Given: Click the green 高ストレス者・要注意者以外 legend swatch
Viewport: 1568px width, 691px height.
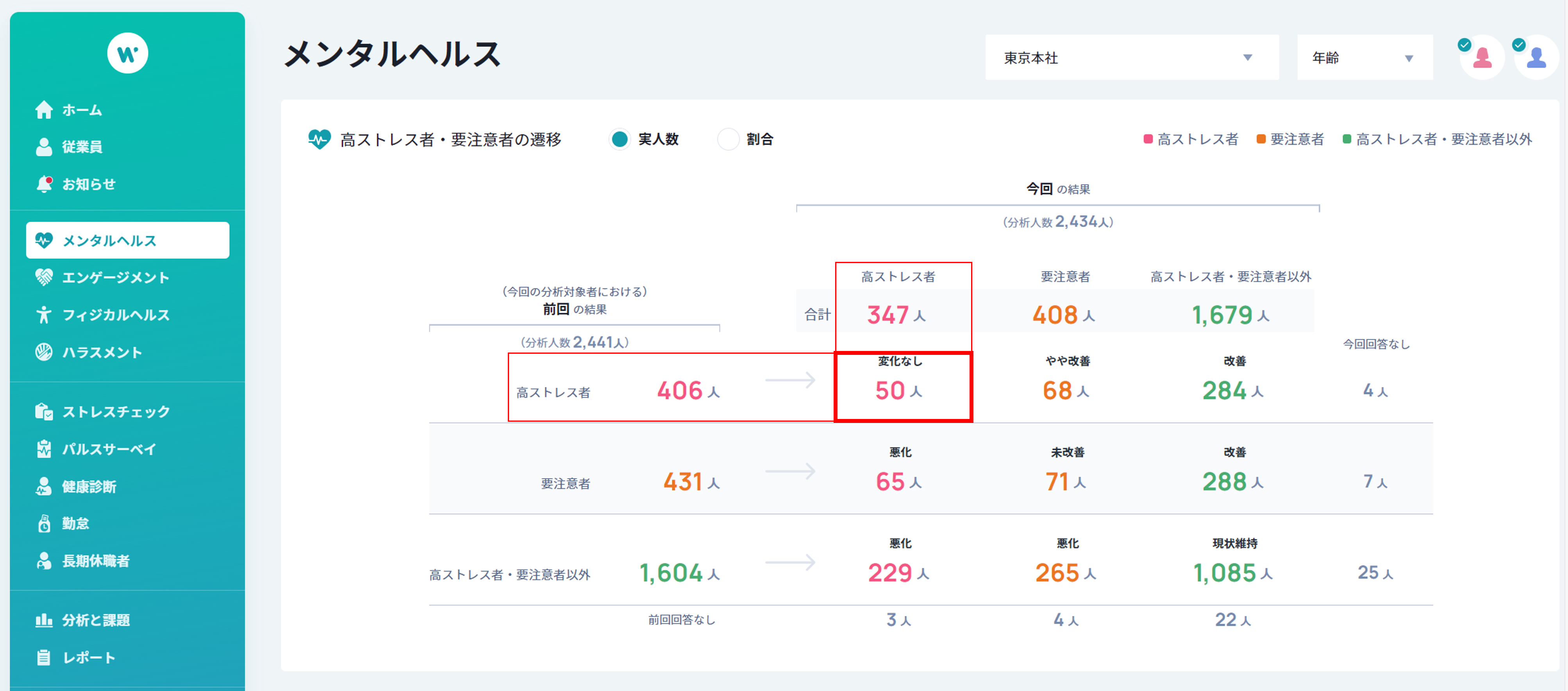Looking at the screenshot, I should click(x=1347, y=140).
